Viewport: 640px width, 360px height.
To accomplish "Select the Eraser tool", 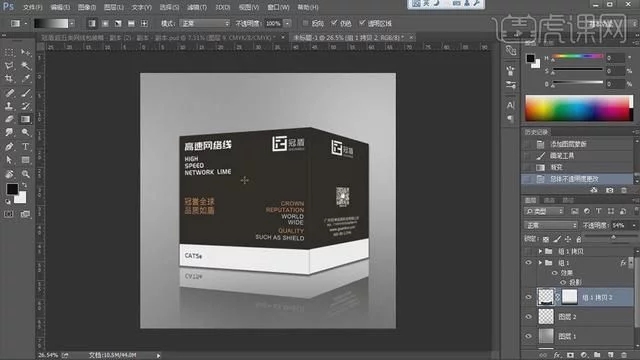I will click(9, 119).
